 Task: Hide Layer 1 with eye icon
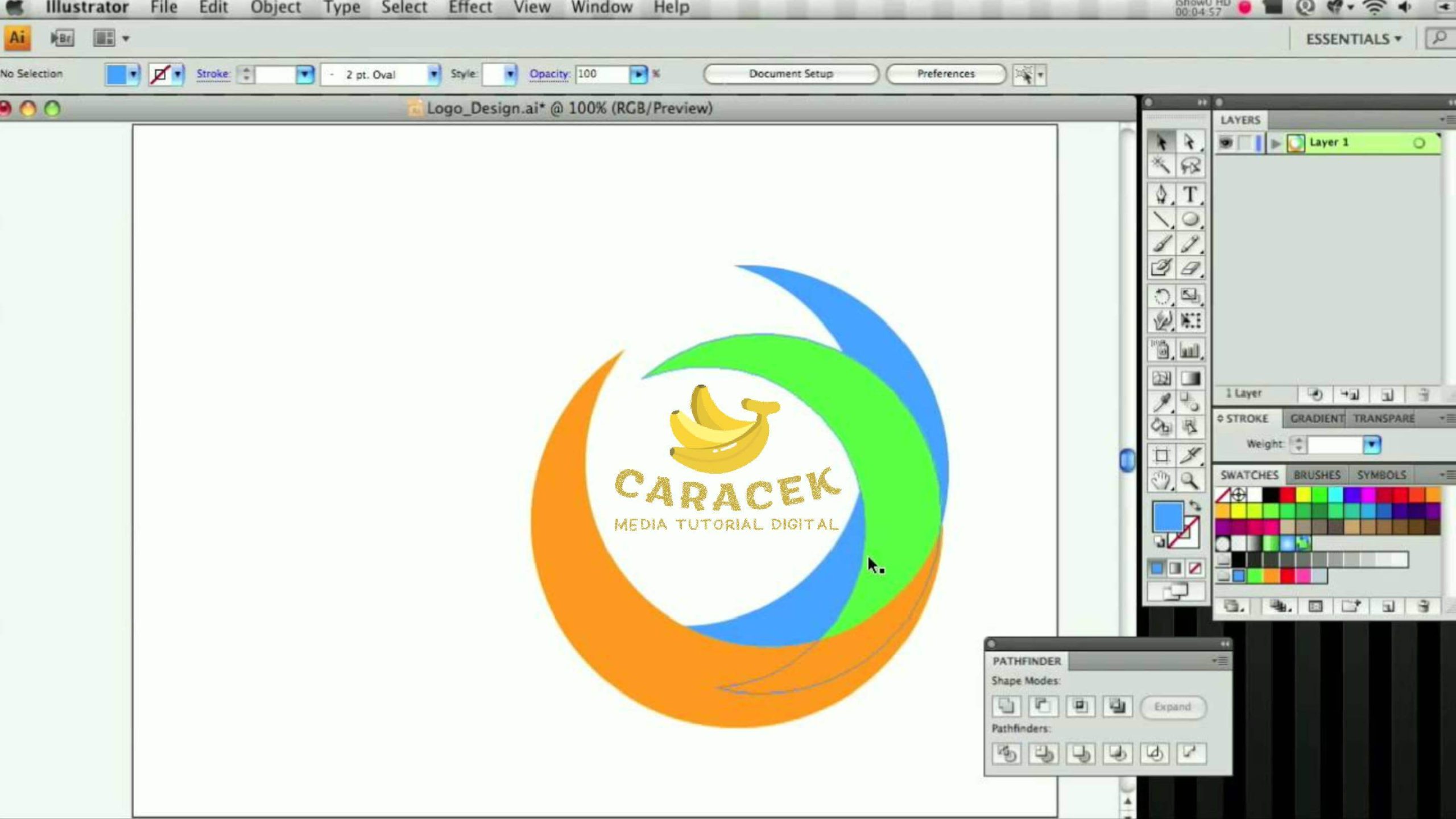[1226, 143]
